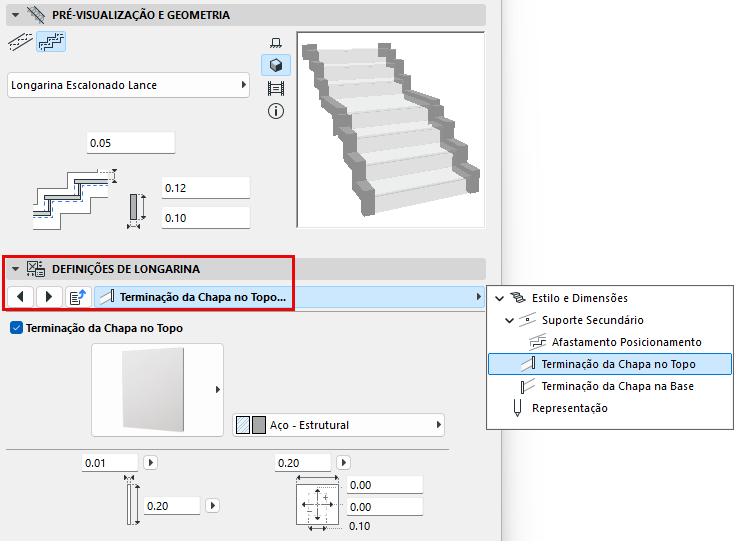Screen dimensions: 737x541
Task: Click the Pré-Visualização e Geometria panel icon
Action: pos(36,15)
